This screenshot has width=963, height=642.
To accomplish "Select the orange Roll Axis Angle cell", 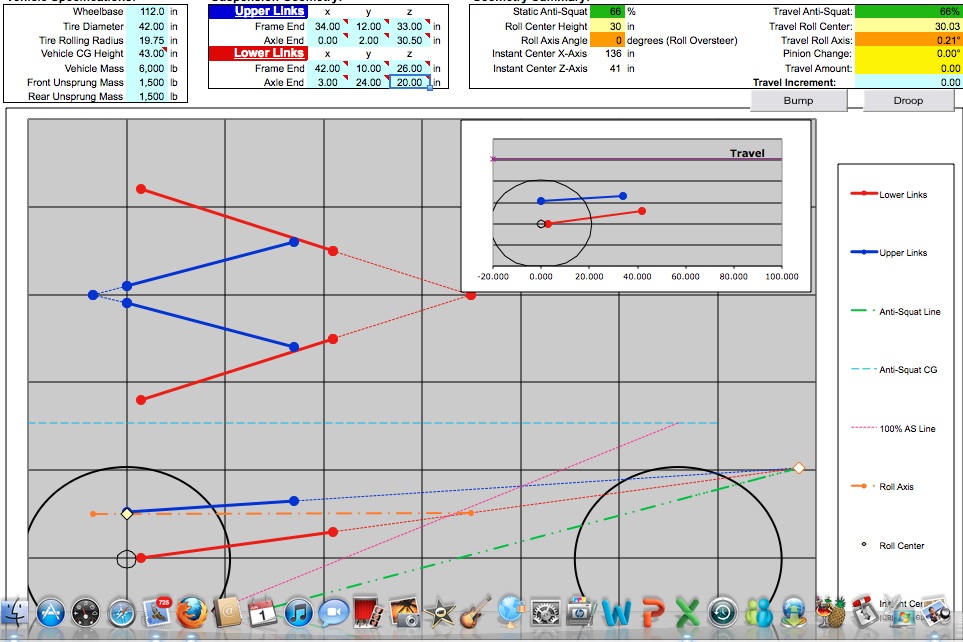I will click(x=606, y=40).
